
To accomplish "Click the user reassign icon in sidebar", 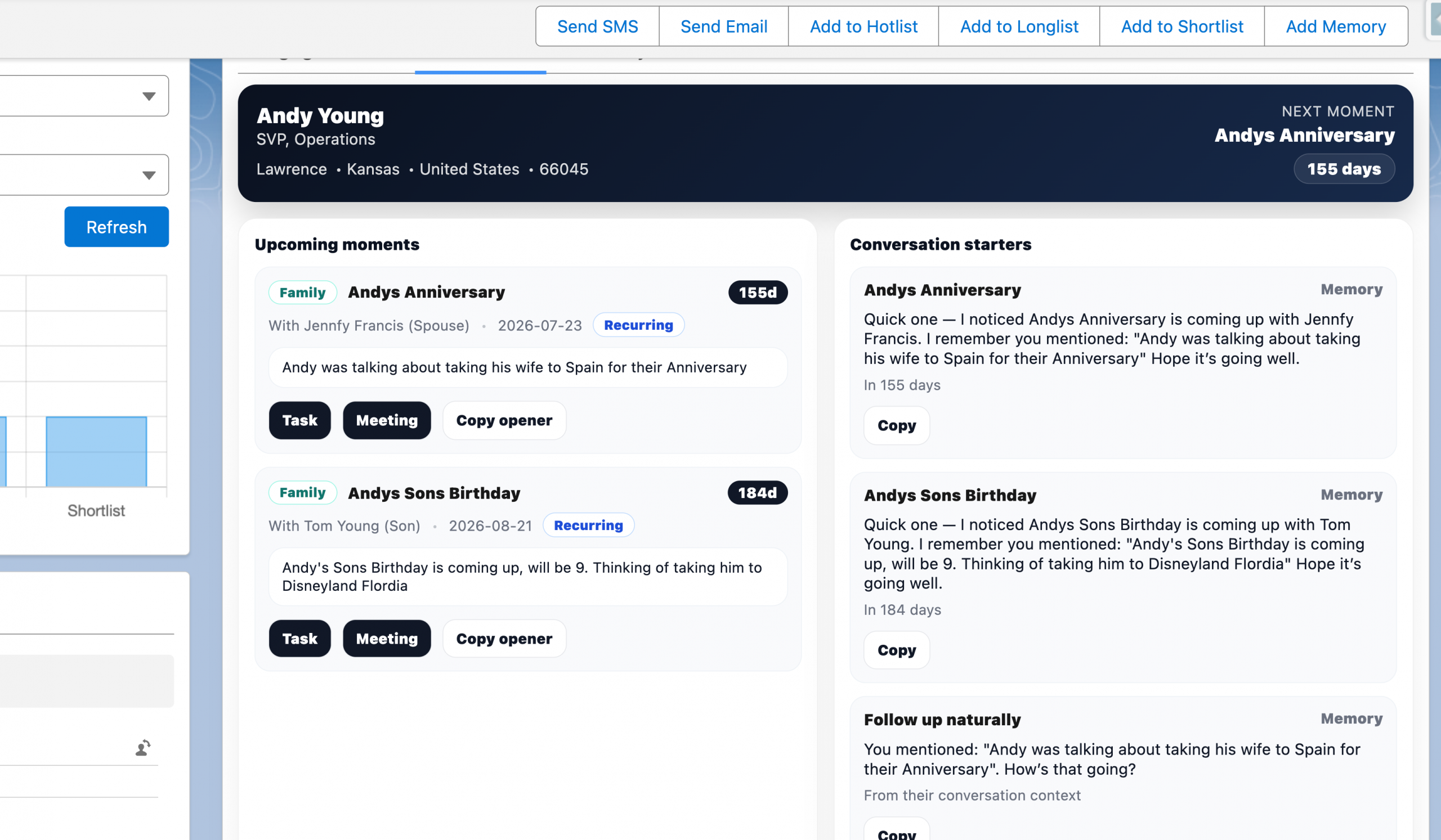I will click(143, 747).
